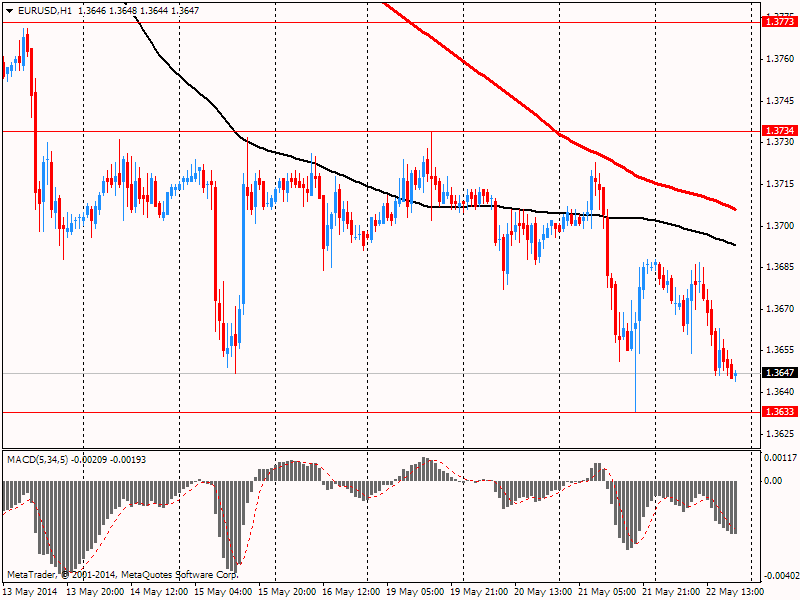This screenshot has height=600, width=800.
Task: Click the 21 May 21:00 time label
Action: tap(671, 592)
